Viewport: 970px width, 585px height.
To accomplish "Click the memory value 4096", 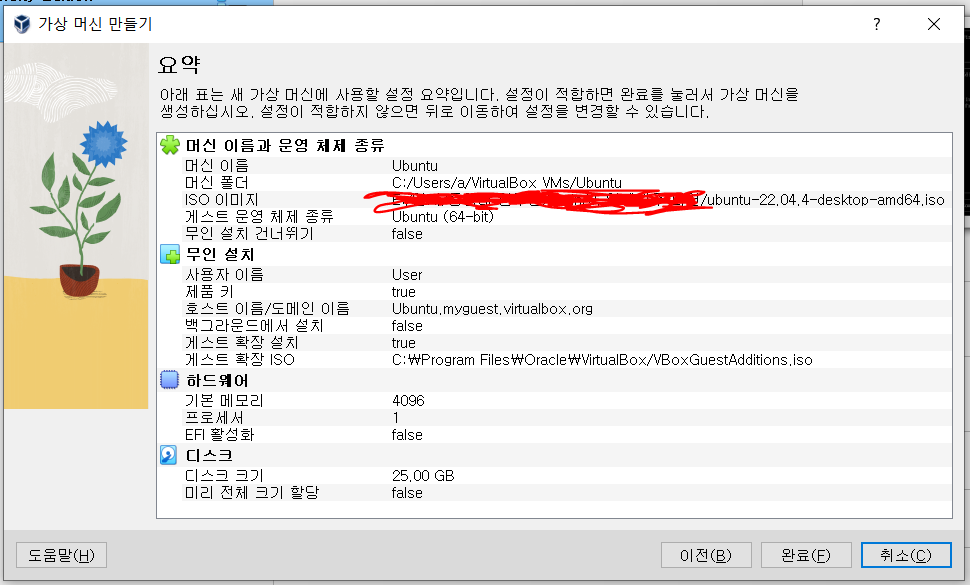I will click(408, 401).
